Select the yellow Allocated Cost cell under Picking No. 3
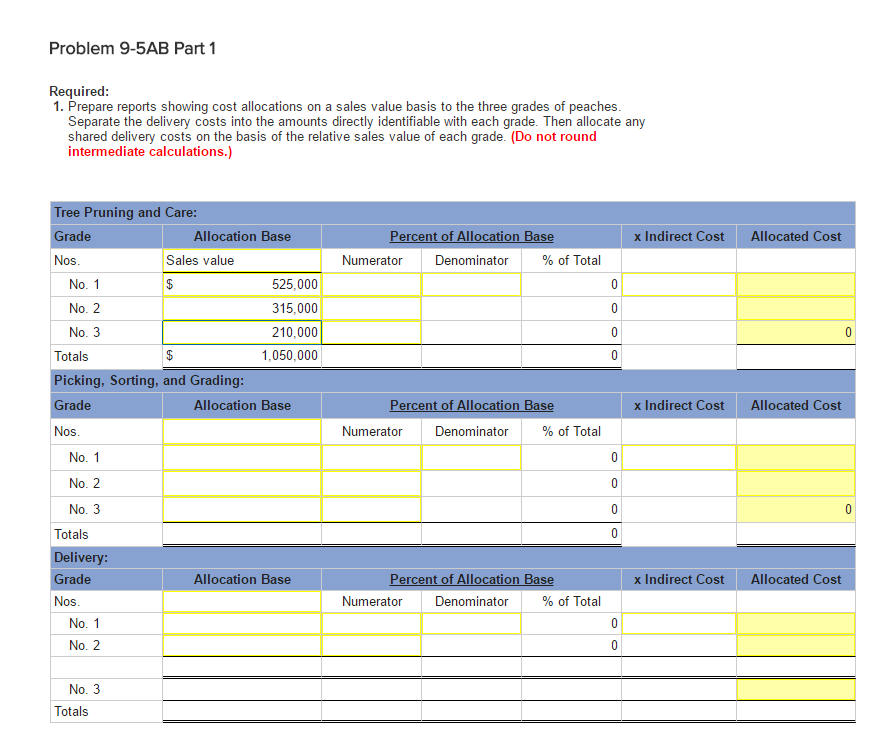 tap(795, 509)
